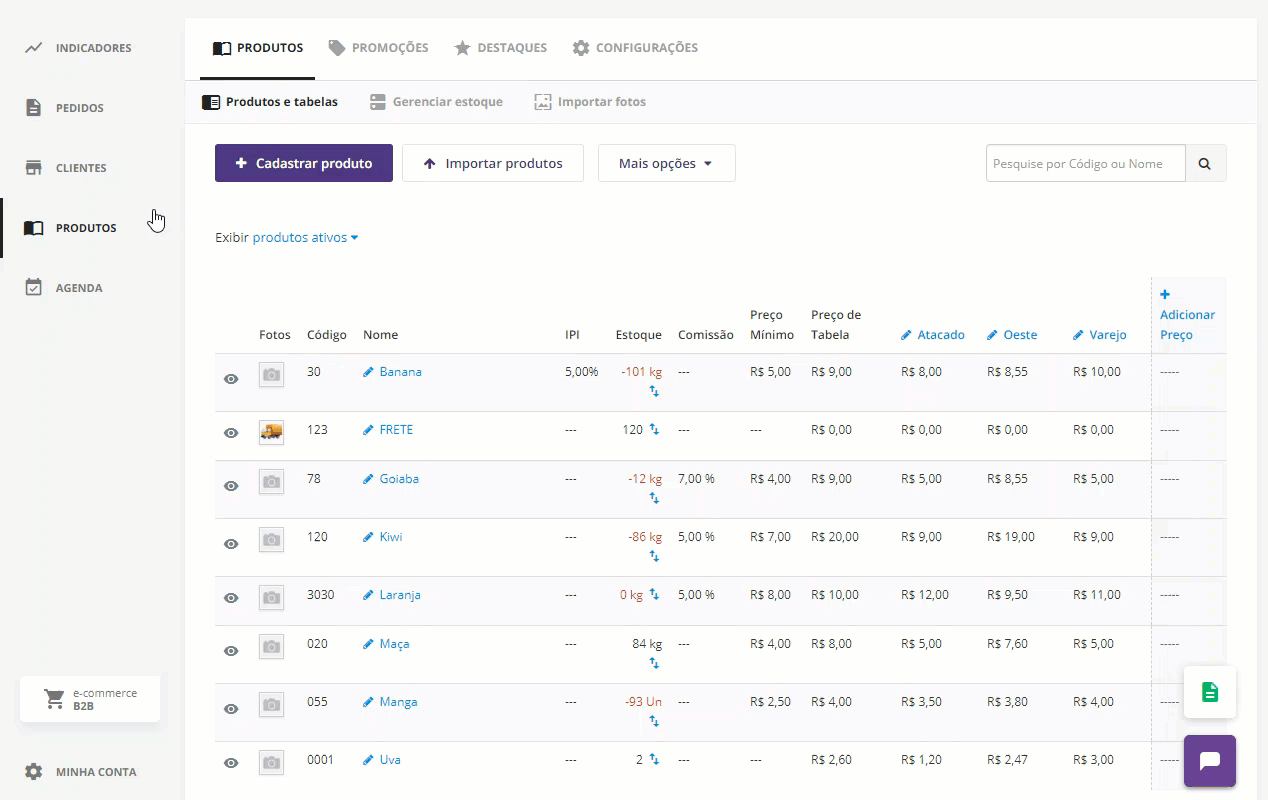The width and height of the screenshot is (1268, 800).
Task: Open the produtos ativos filter dropdown
Action: pyautogui.click(x=305, y=238)
